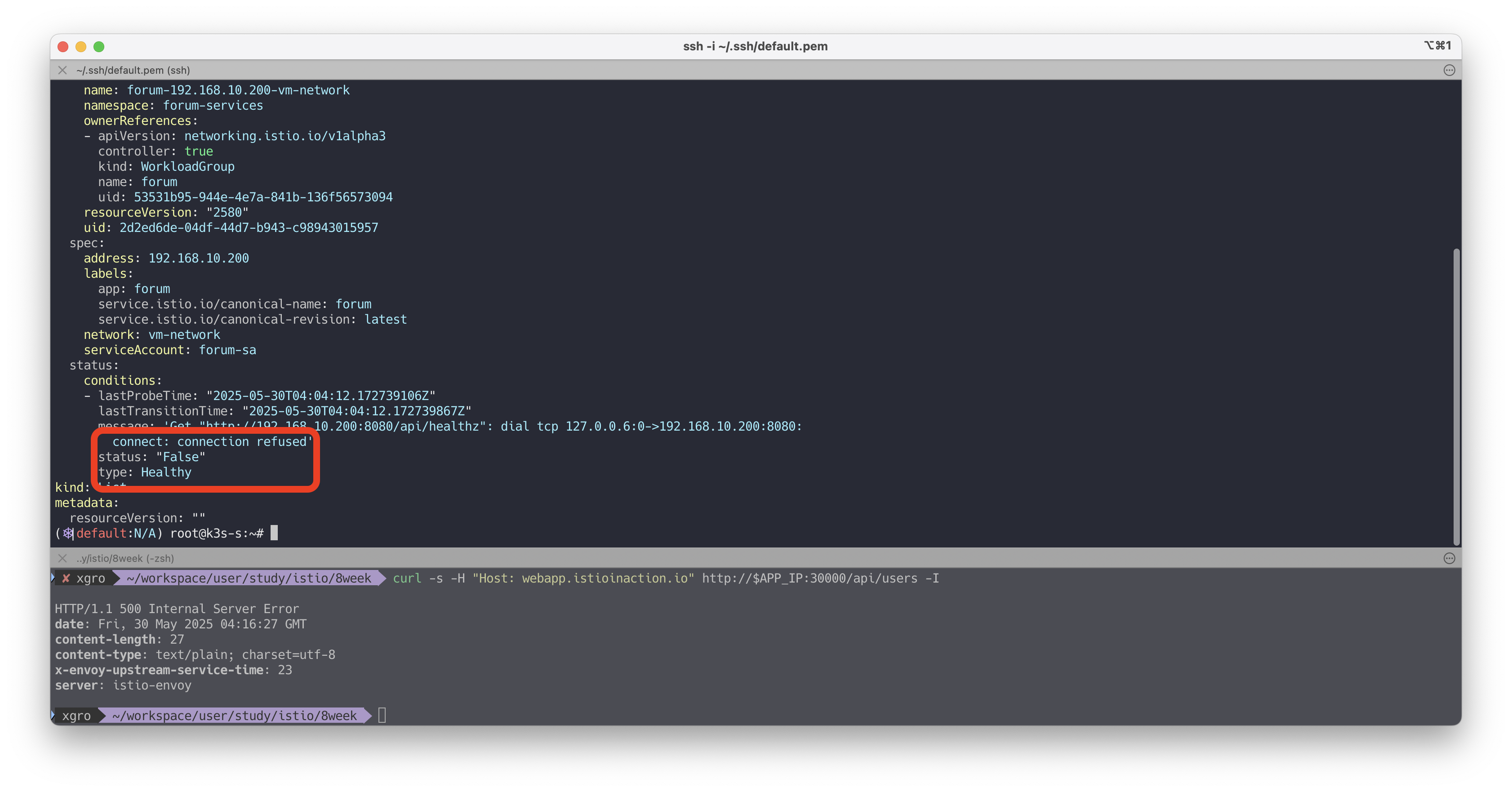Click the red close window button
The width and height of the screenshot is (1512, 792).
[x=63, y=46]
